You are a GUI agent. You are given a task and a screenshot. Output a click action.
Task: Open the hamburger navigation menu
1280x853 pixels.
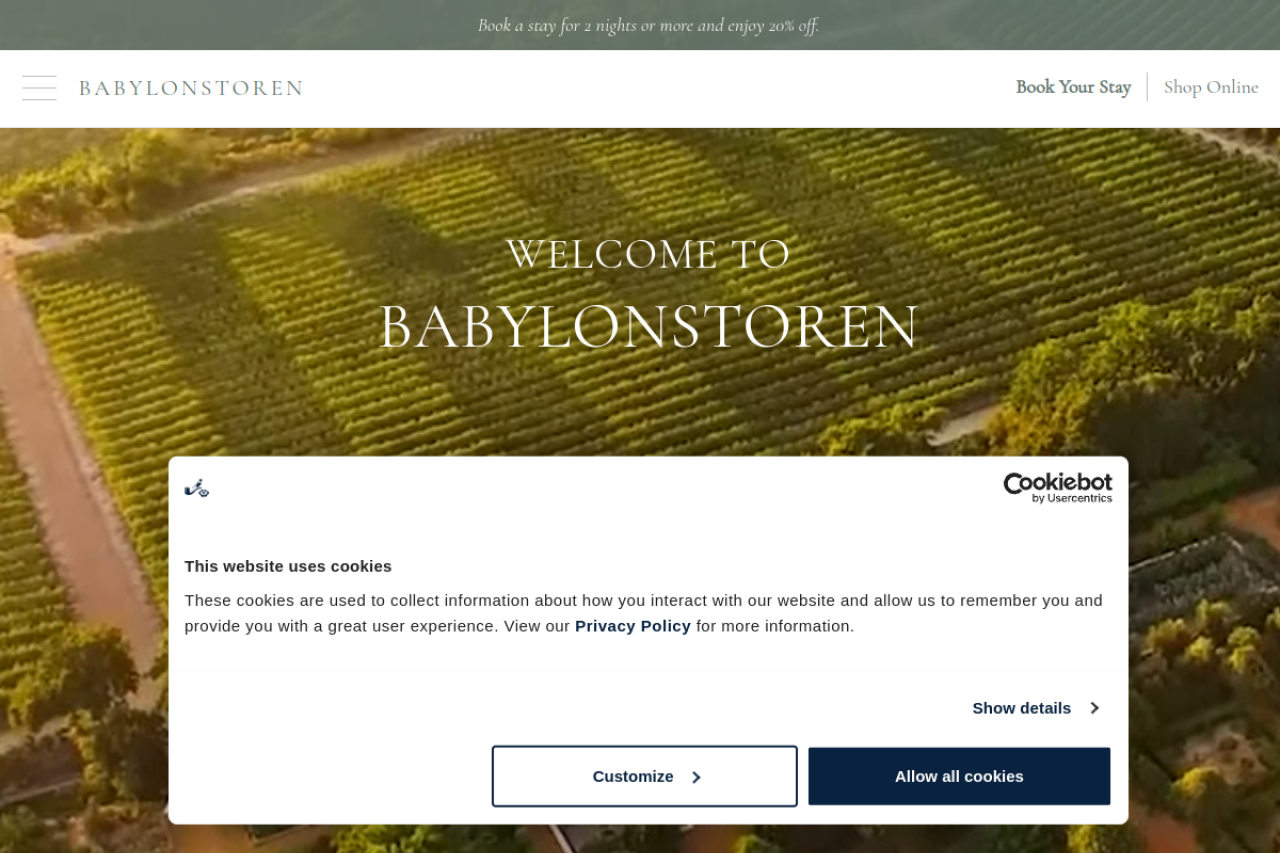tap(39, 88)
